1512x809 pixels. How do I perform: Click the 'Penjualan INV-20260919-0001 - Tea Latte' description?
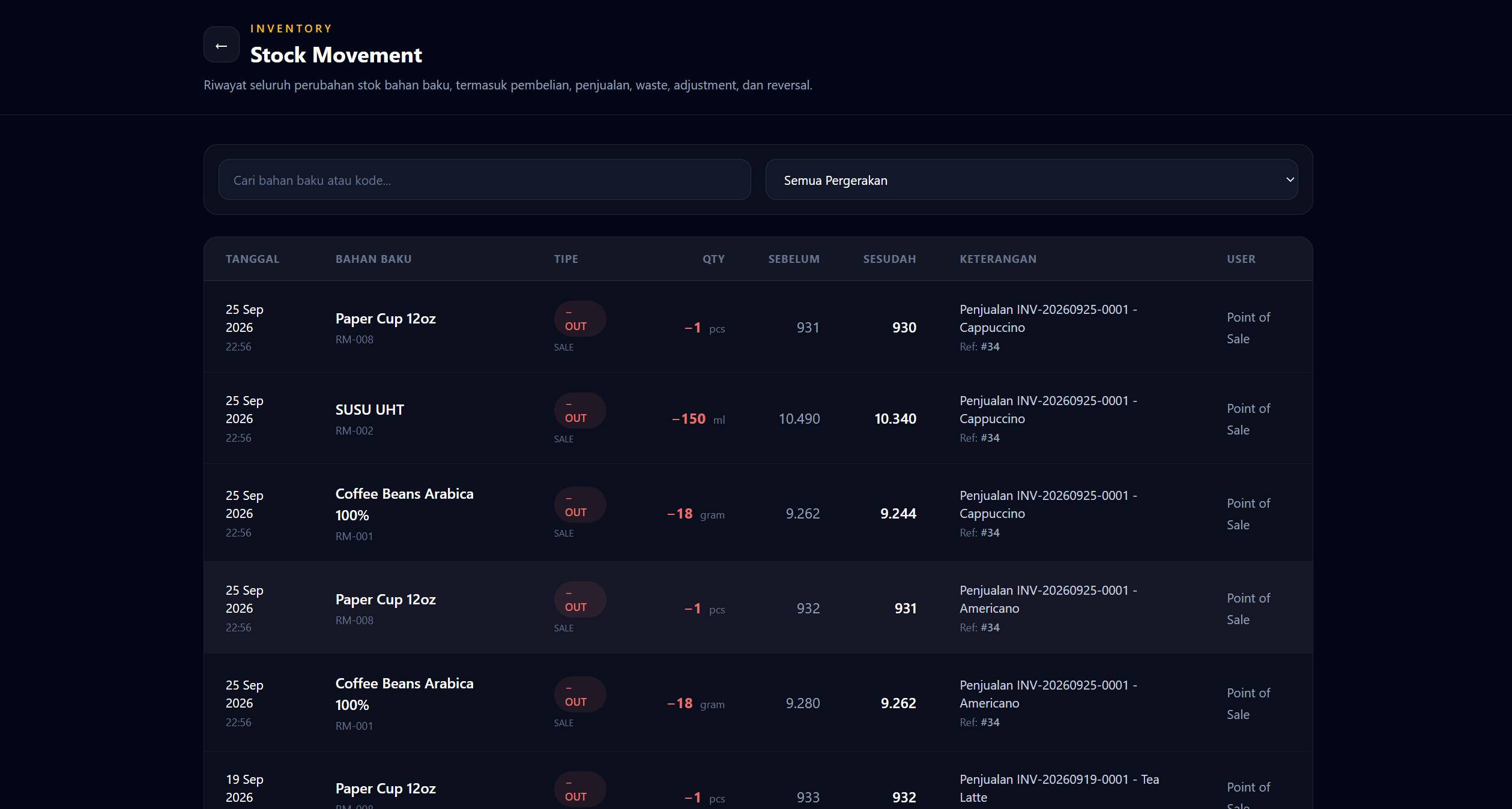click(x=1059, y=789)
